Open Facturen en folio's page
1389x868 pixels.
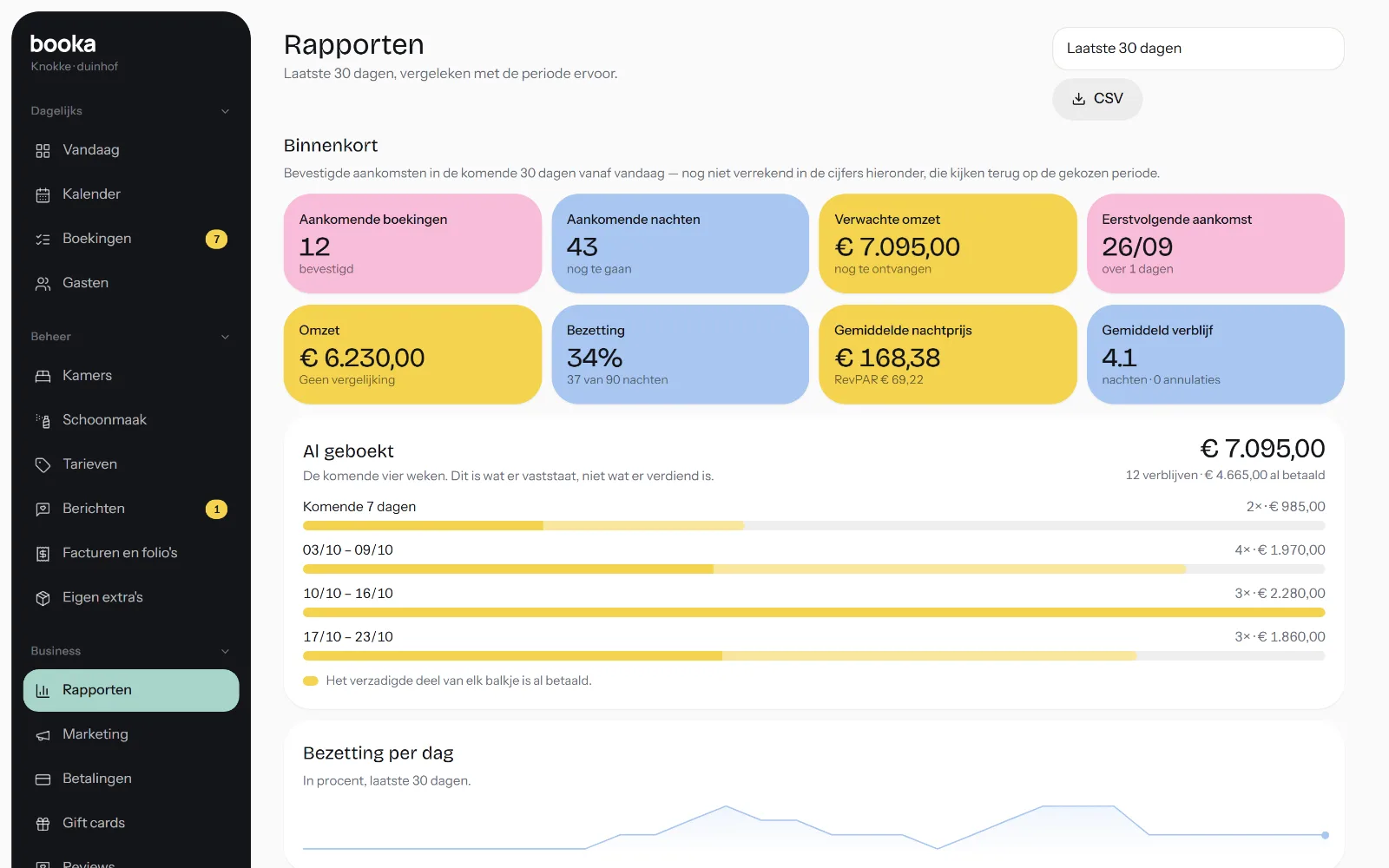[x=131, y=553]
